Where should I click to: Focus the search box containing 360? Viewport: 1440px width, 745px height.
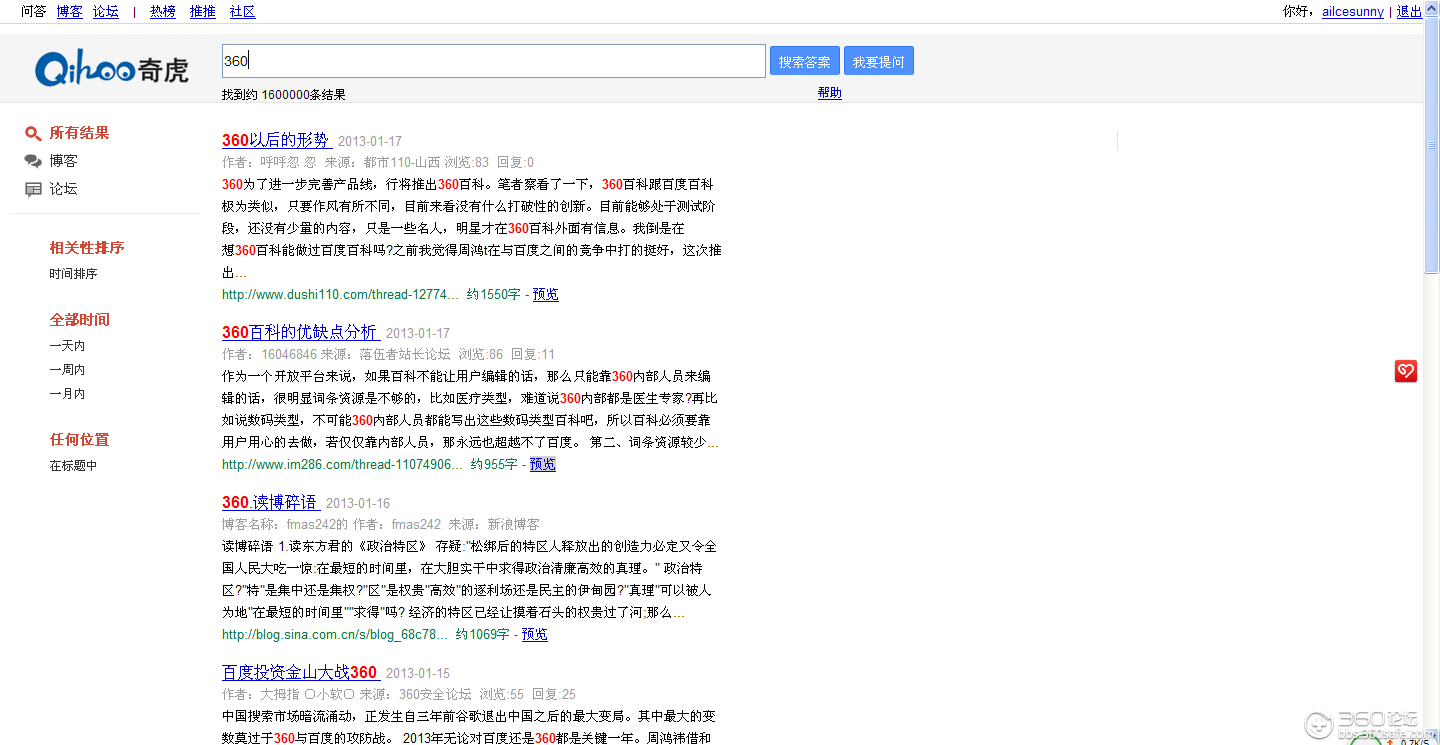(494, 61)
